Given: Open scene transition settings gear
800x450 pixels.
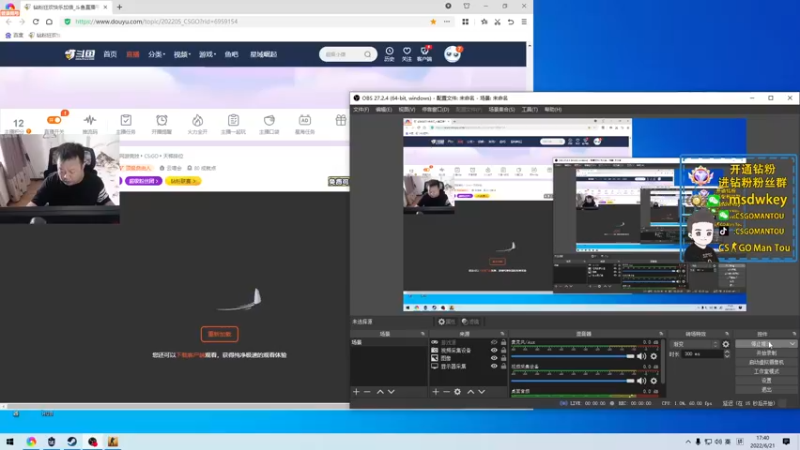Looking at the screenshot, I should coord(726,344).
